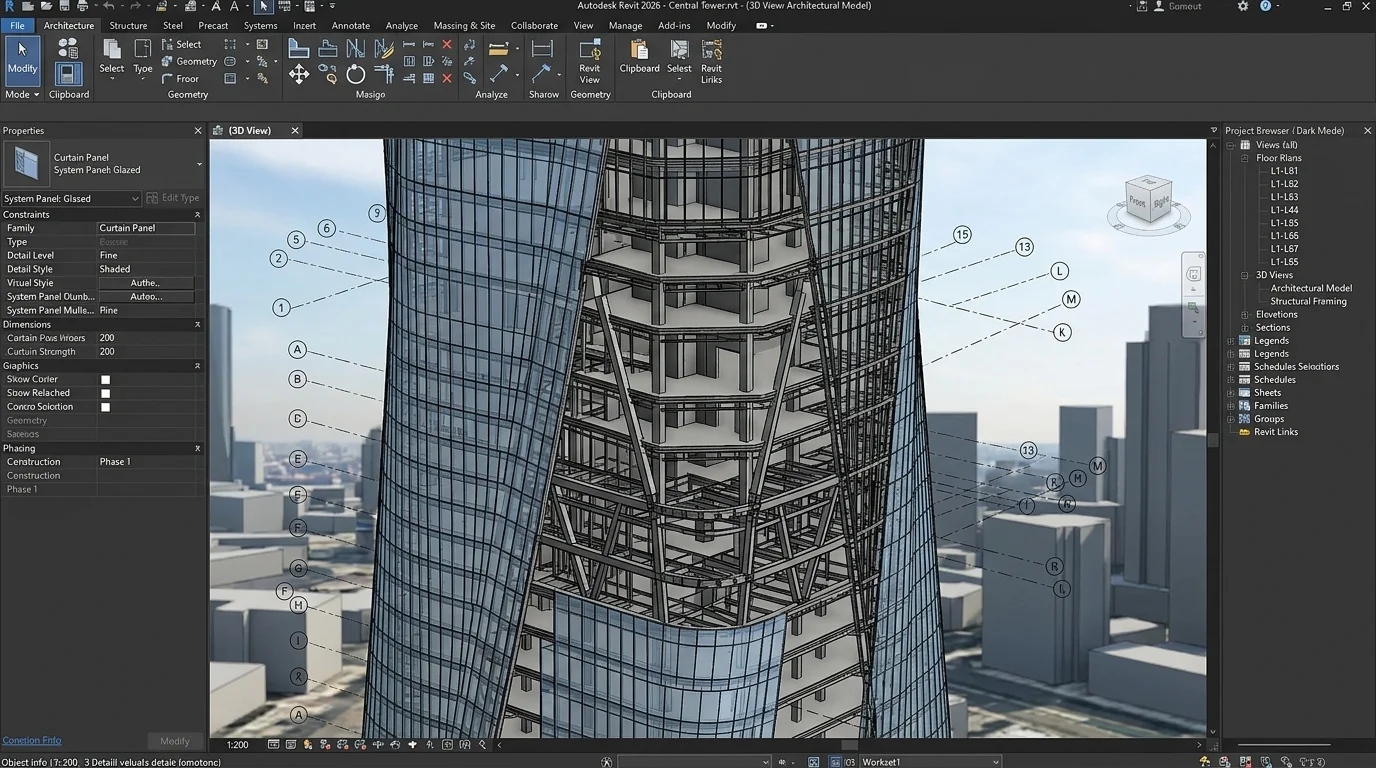Click the Undo arrow in quick access toolbar
Image resolution: width=1376 pixels, height=768 pixels.
tap(108, 6)
